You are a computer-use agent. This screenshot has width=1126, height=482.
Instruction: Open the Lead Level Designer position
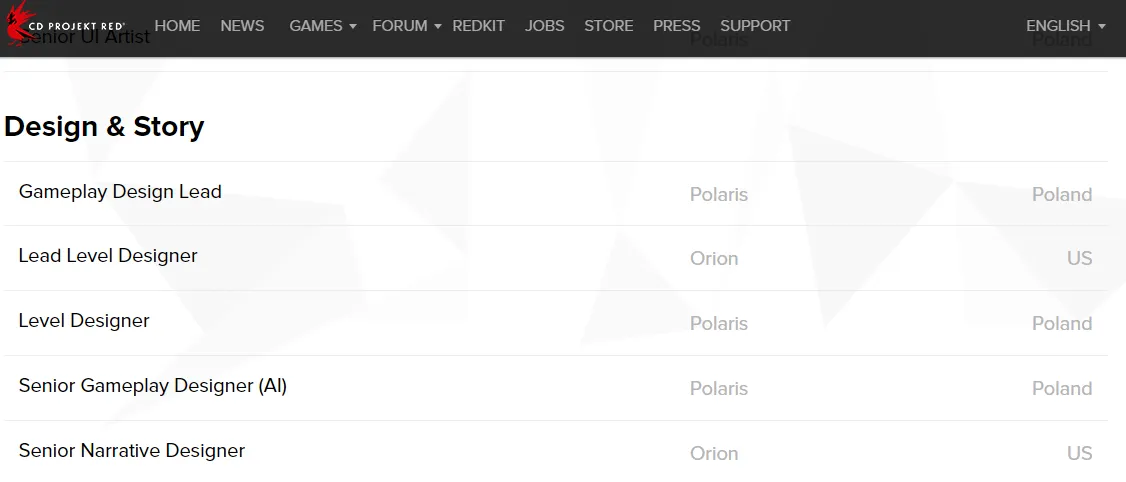(x=556, y=258)
